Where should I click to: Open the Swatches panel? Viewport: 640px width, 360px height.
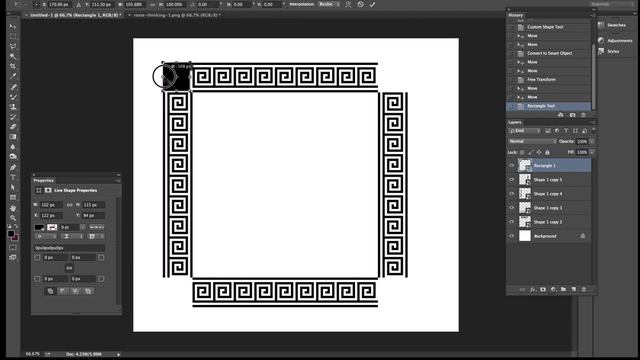[612, 25]
